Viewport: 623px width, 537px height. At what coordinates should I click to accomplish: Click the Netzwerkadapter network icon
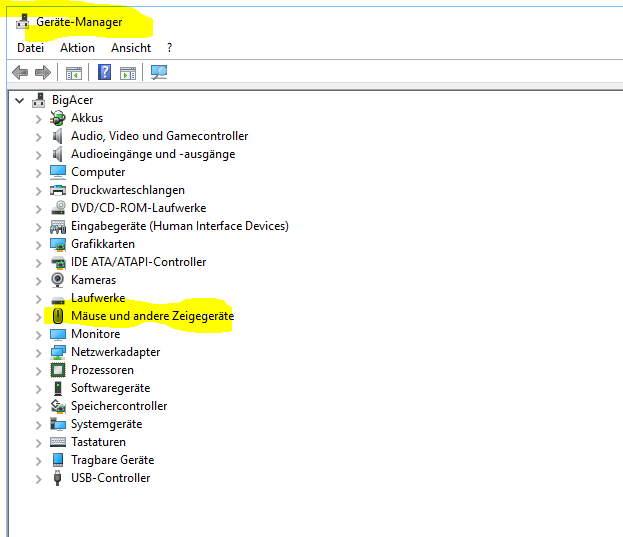tap(58, 352)
